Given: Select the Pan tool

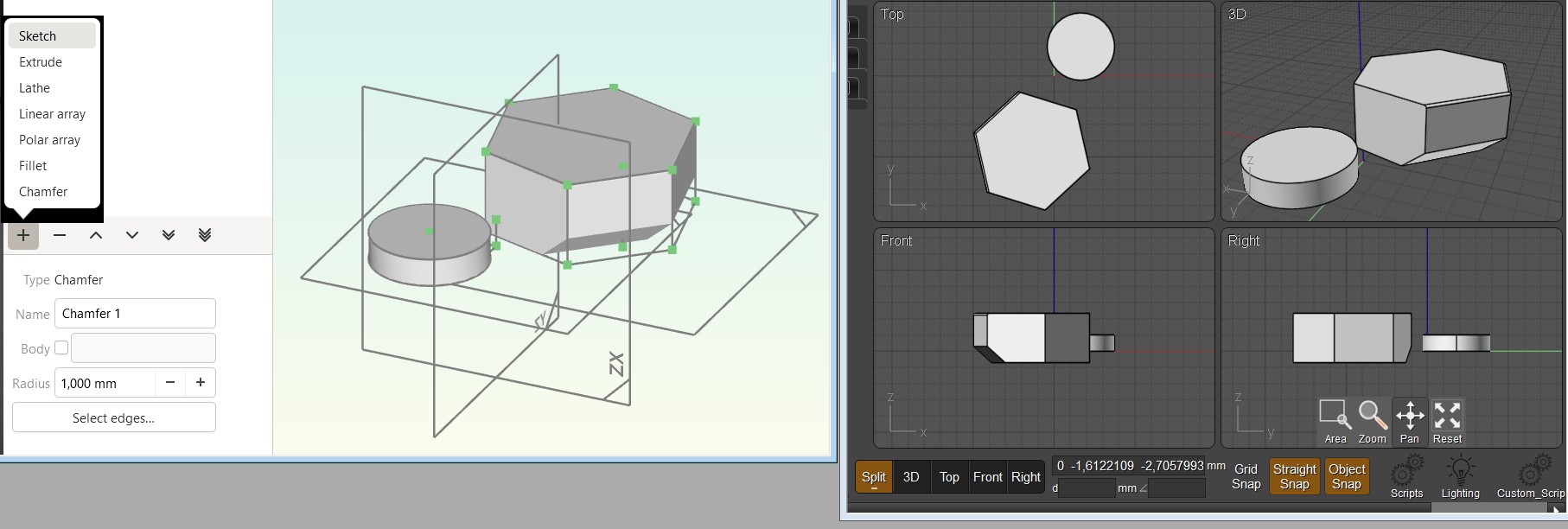Looking at the screenshot, I should (1410, 422).
